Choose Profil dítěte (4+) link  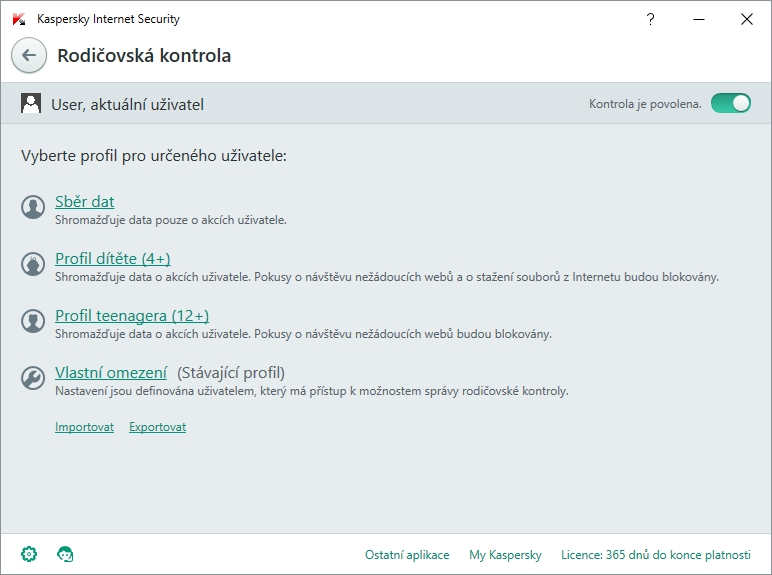pos(113,258)
